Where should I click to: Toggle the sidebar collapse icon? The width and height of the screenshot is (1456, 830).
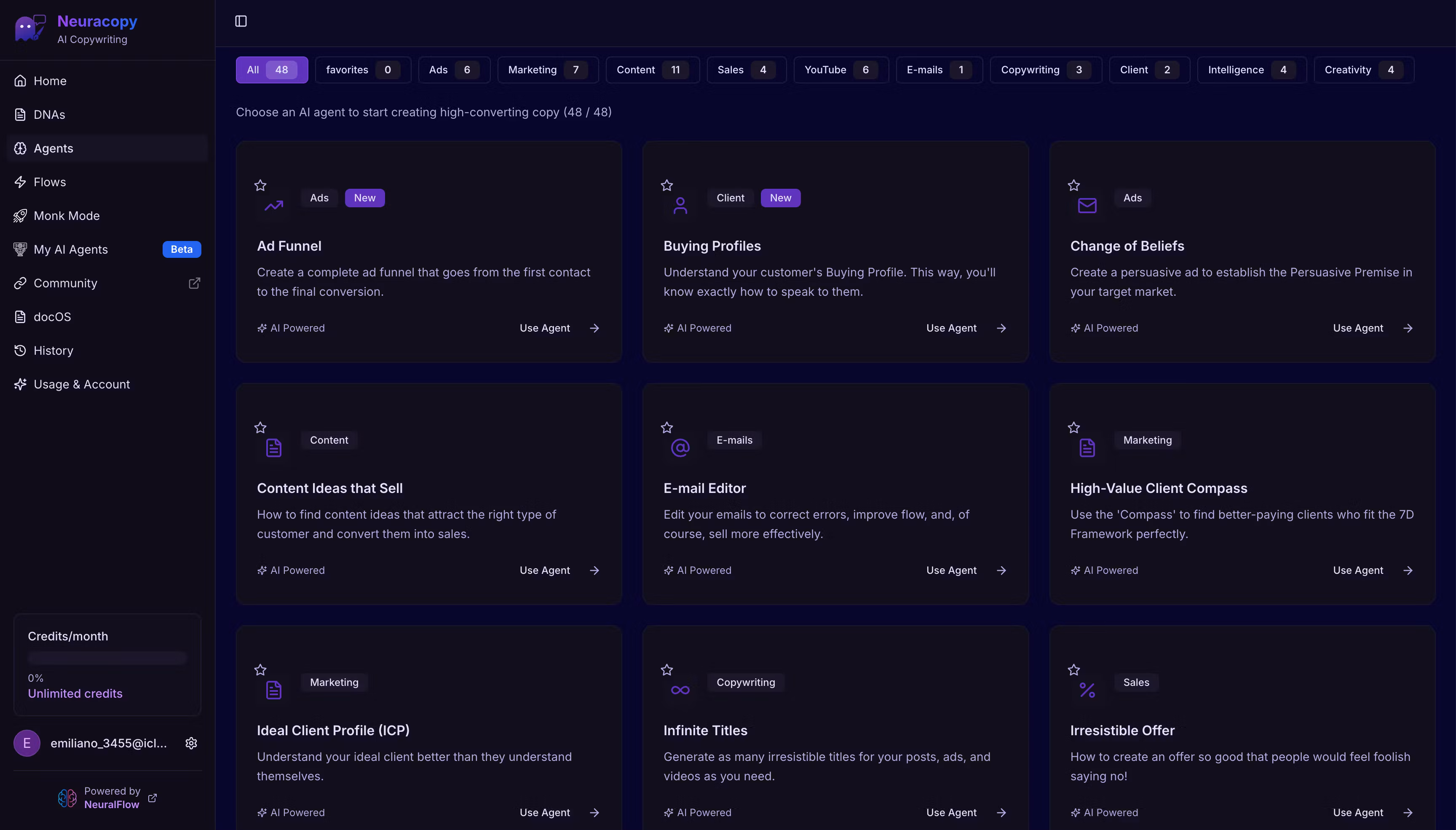coord(241,21)
